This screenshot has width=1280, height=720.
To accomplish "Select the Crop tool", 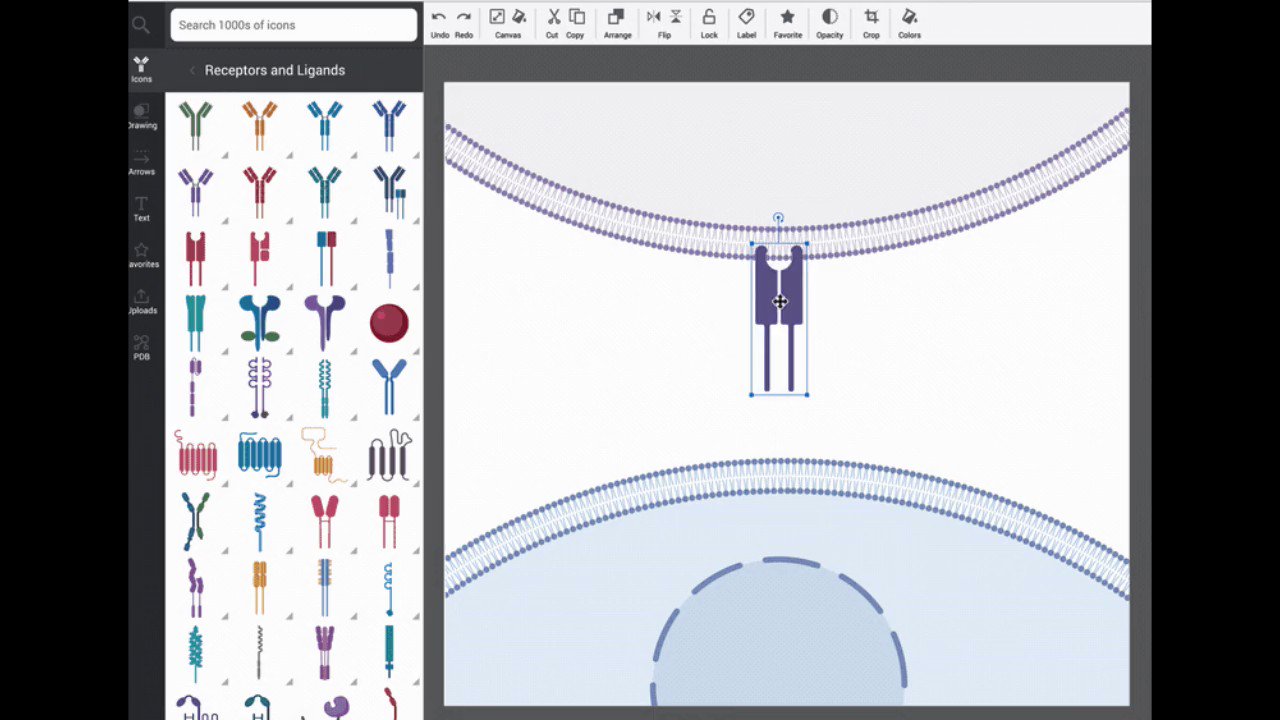I will click(871, 24).
